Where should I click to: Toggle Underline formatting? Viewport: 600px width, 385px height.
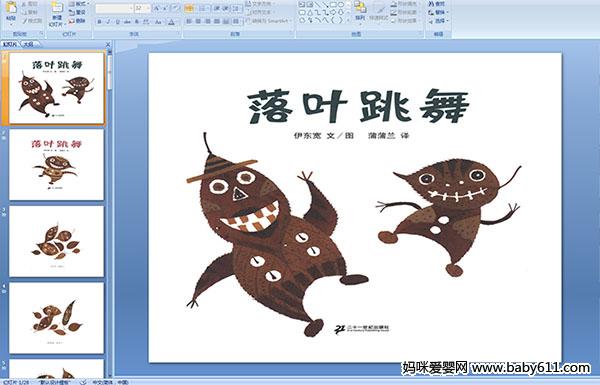tap(117, 22)
